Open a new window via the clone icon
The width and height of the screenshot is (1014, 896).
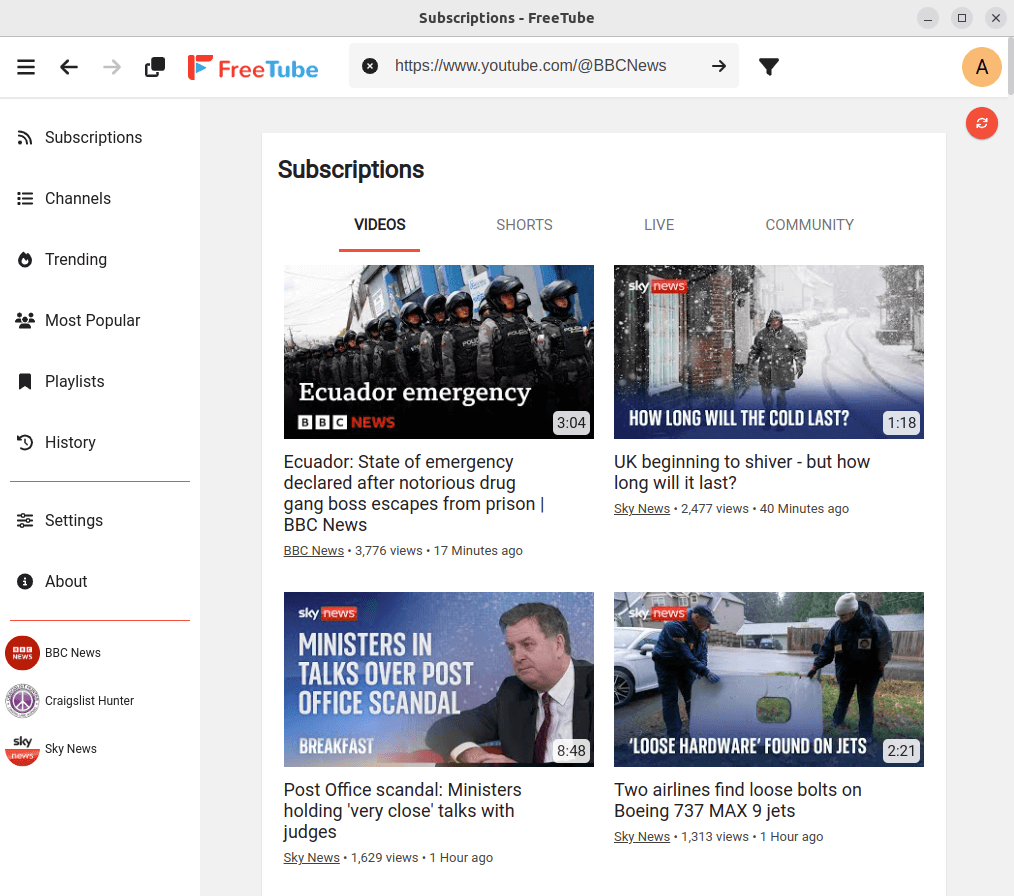tap(155, 67)
